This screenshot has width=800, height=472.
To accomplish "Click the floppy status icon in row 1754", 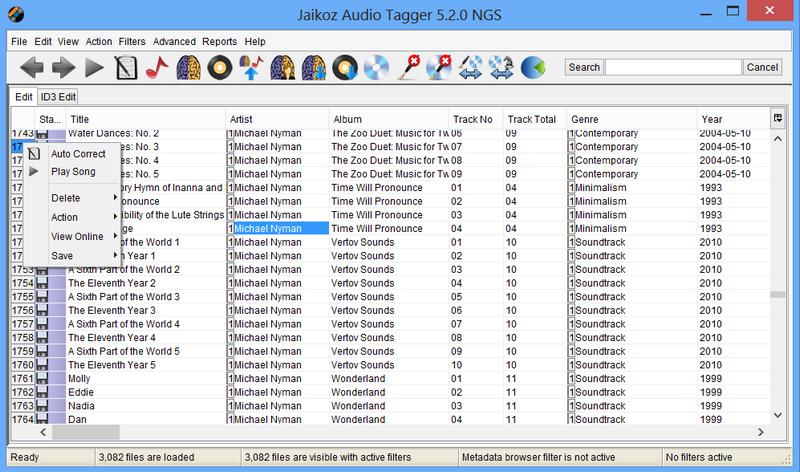I will (x=42, y=283).
